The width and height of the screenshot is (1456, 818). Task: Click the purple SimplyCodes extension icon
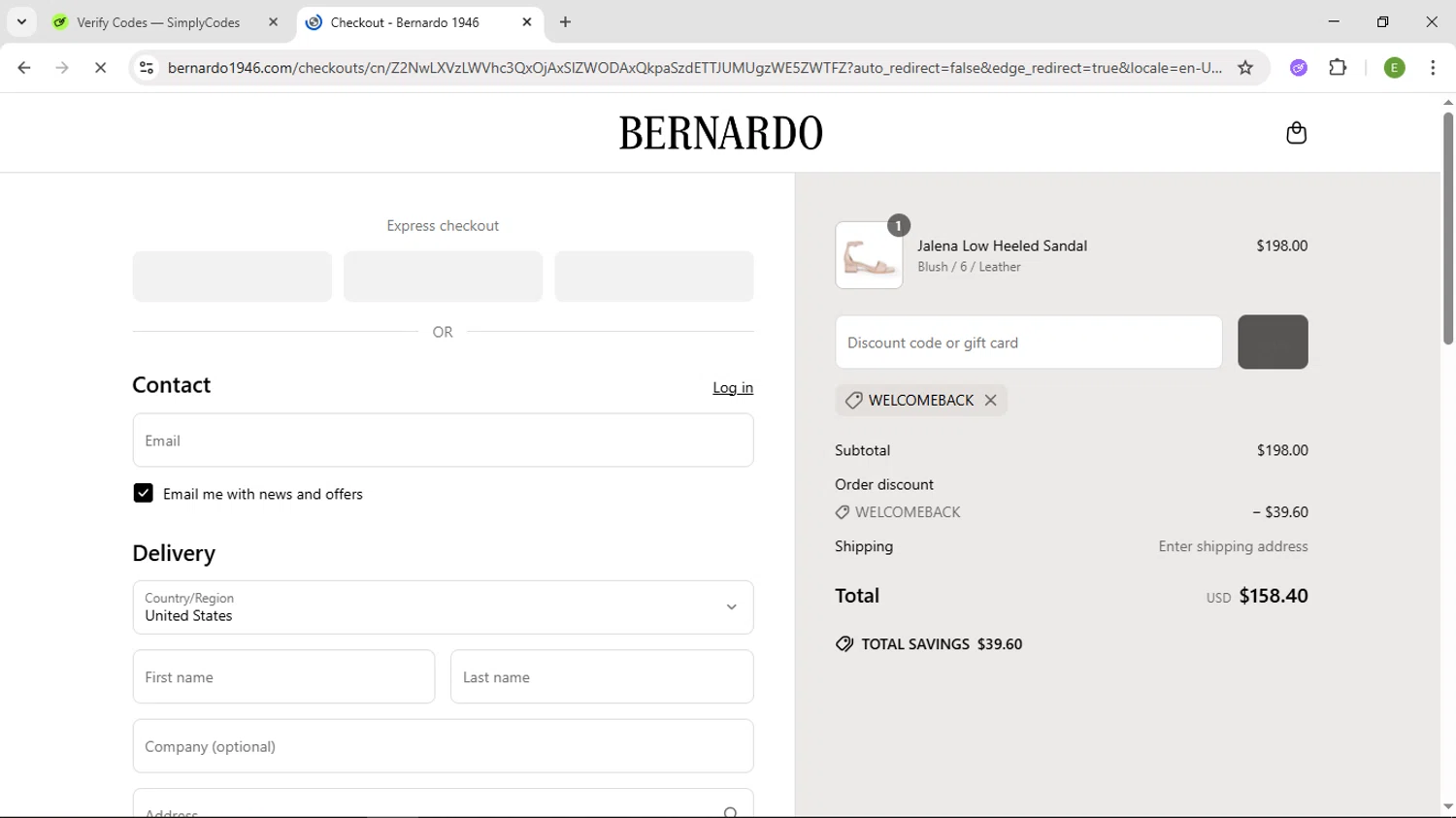pyautogui.click(x=1299, y=67)
